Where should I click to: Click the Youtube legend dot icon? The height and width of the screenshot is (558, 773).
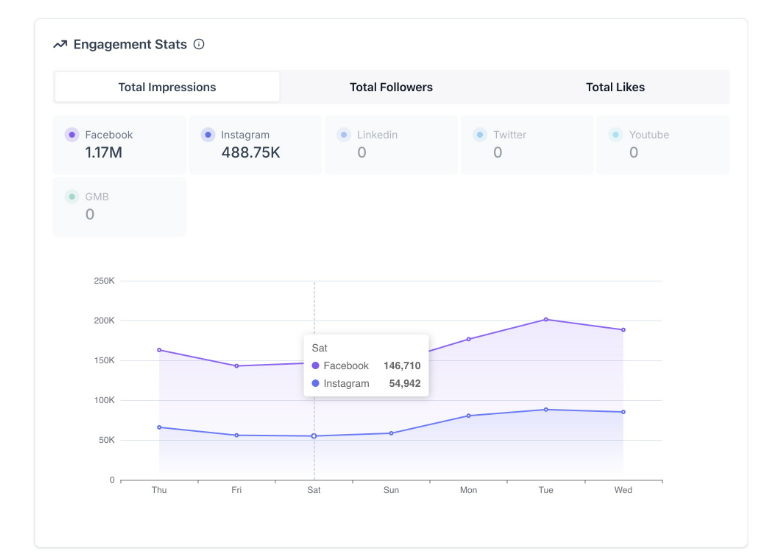615,135
